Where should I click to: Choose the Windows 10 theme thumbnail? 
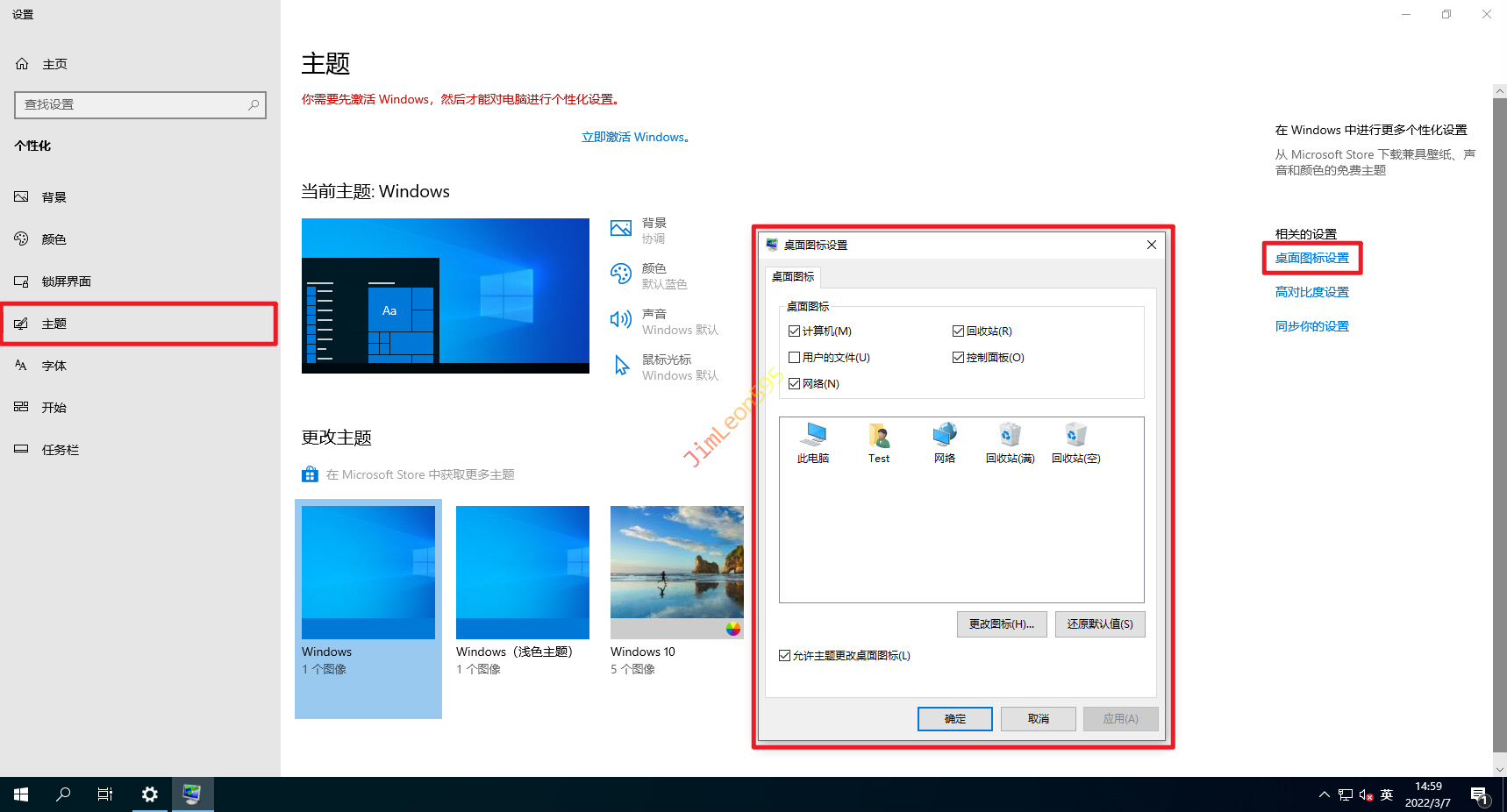pyautogui.click(x=676, y=572)
